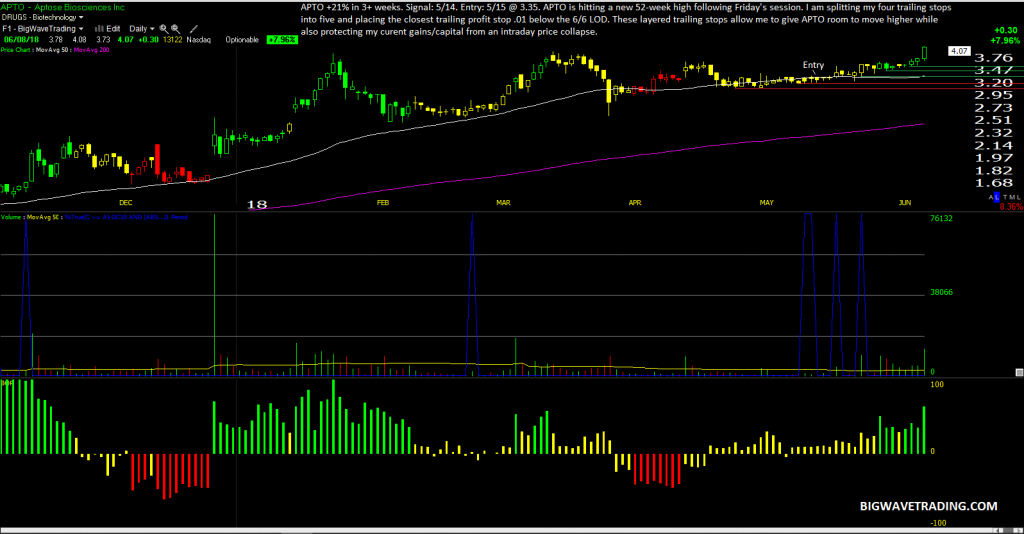Image resolution: width=1024 pixels, height=534 pixels.
Task: Click the bar-chart icon beside Edit
Action: click(99, 29)
